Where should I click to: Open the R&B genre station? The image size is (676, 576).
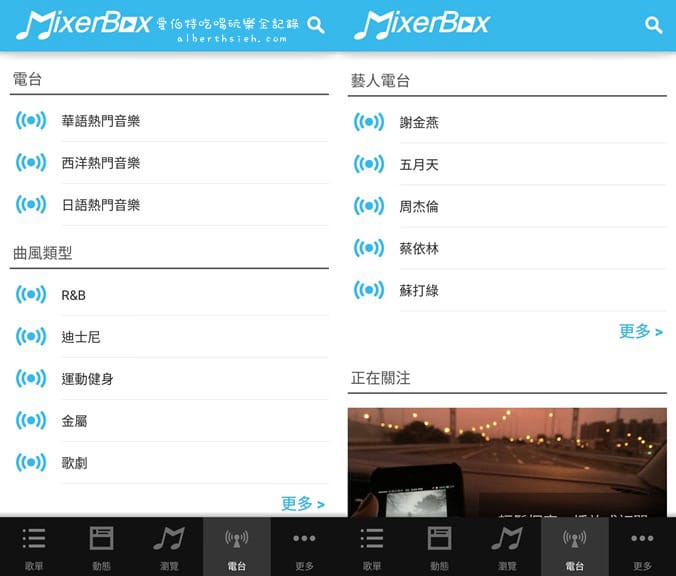point(169,294)
